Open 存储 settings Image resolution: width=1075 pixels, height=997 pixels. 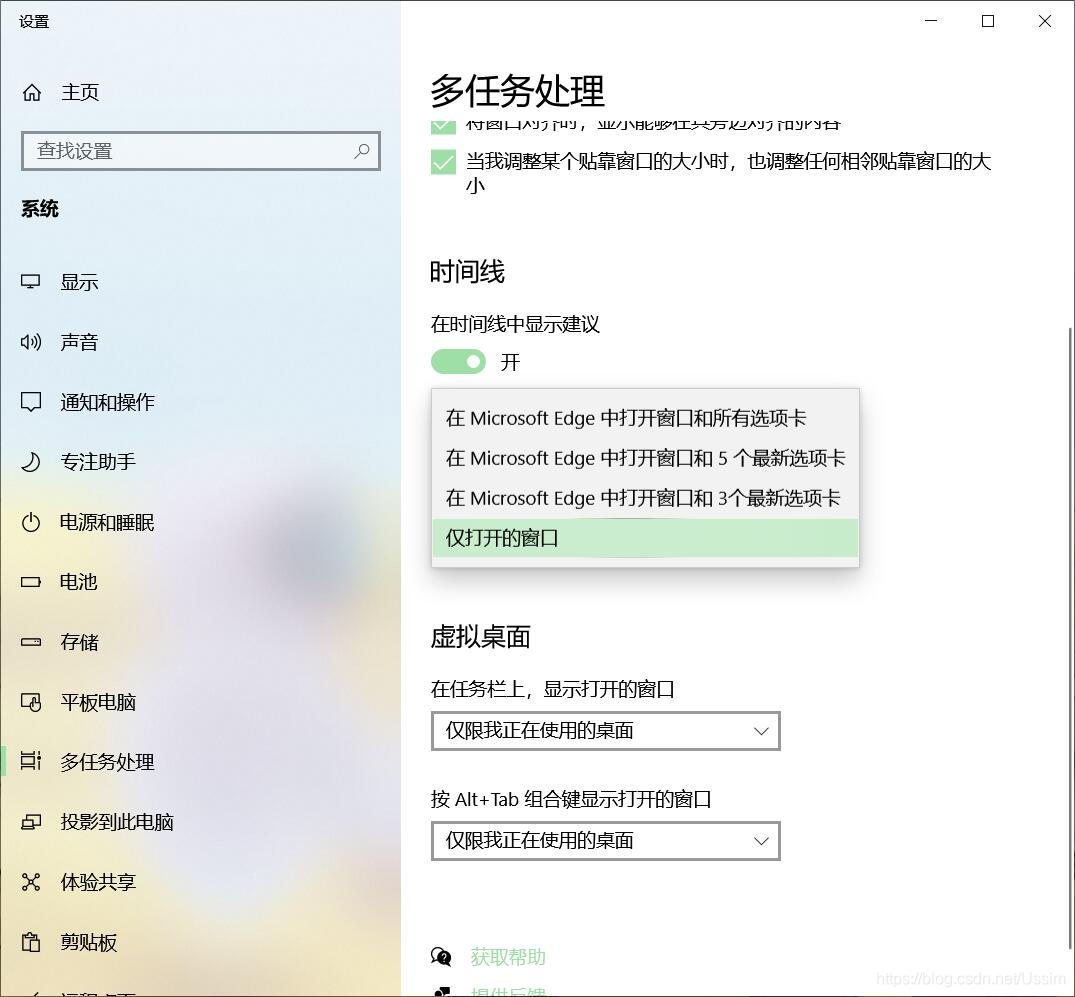click(80, 642)
